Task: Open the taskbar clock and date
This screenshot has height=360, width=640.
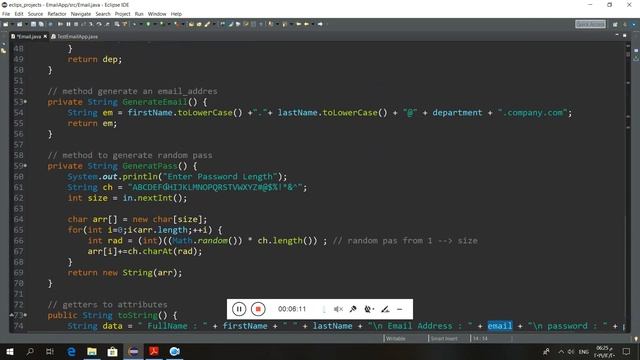Action: coord(604,351)
